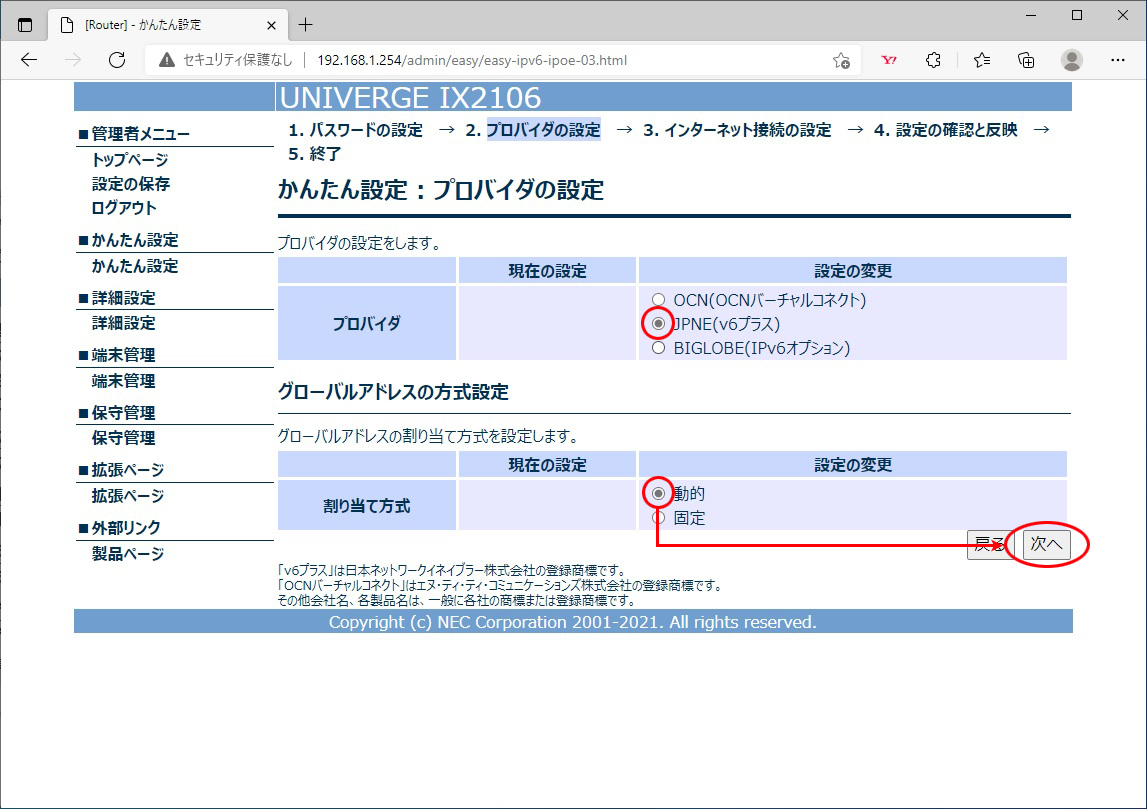Viewport: 1147px width, 809px height.
Task: Choose 固定 address assignment method
Action: pos(658,518)
